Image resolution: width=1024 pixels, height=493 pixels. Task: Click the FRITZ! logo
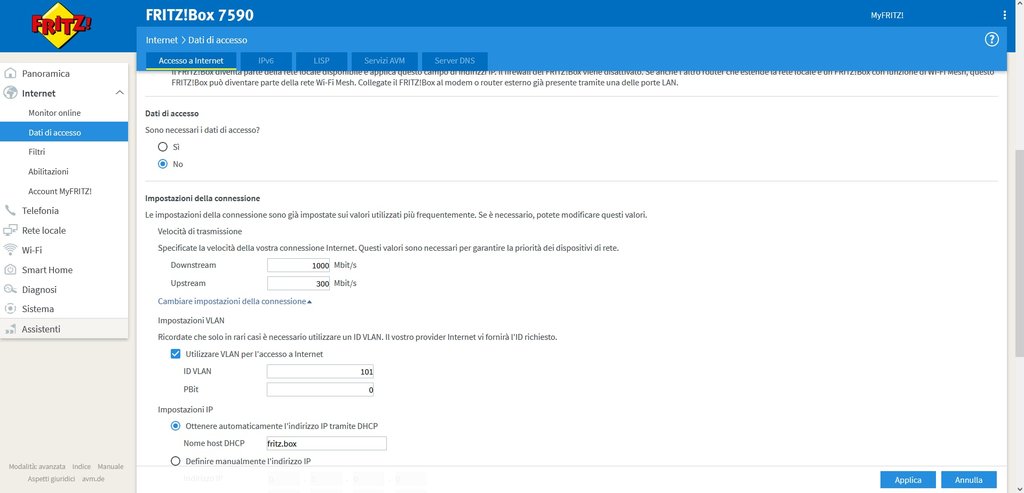pyautogui.click(x=61, y=25)
